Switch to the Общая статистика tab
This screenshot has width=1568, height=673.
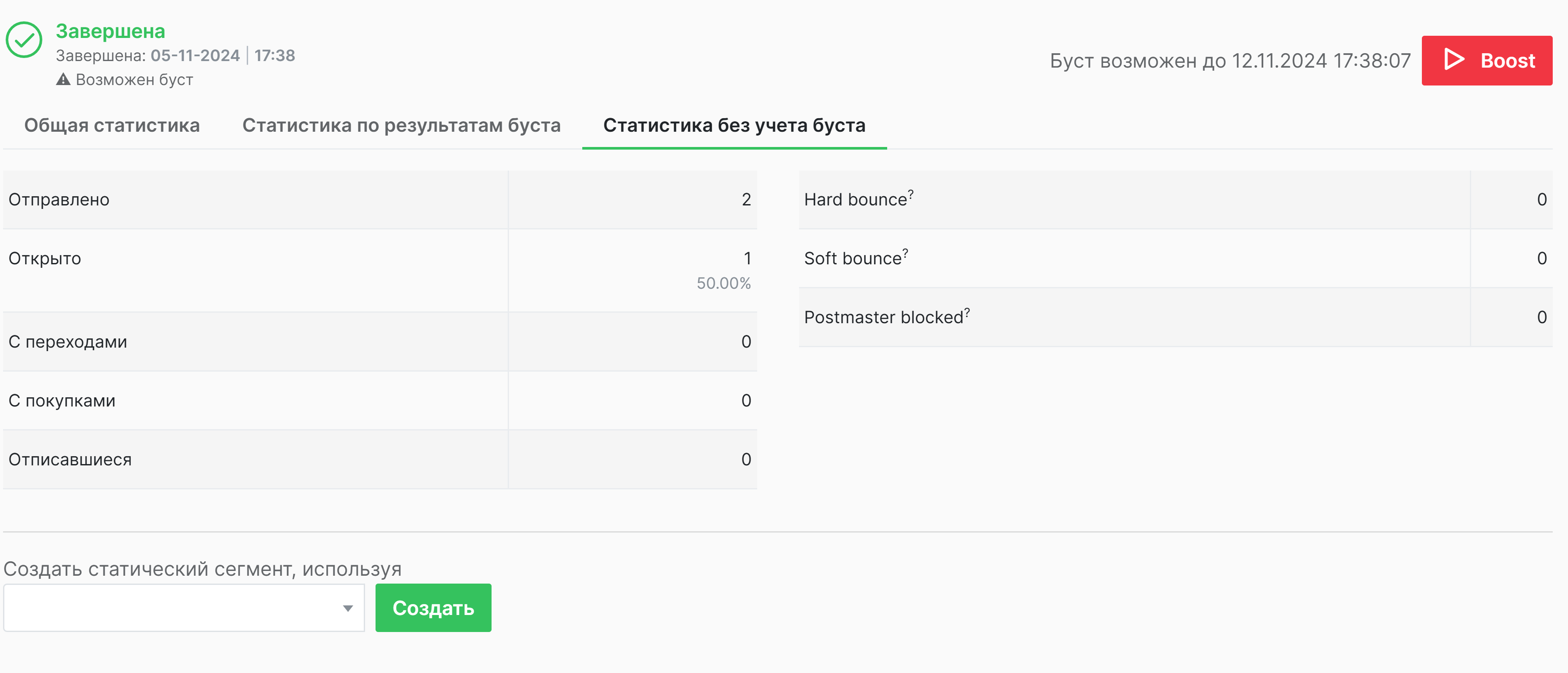[112, 125]
